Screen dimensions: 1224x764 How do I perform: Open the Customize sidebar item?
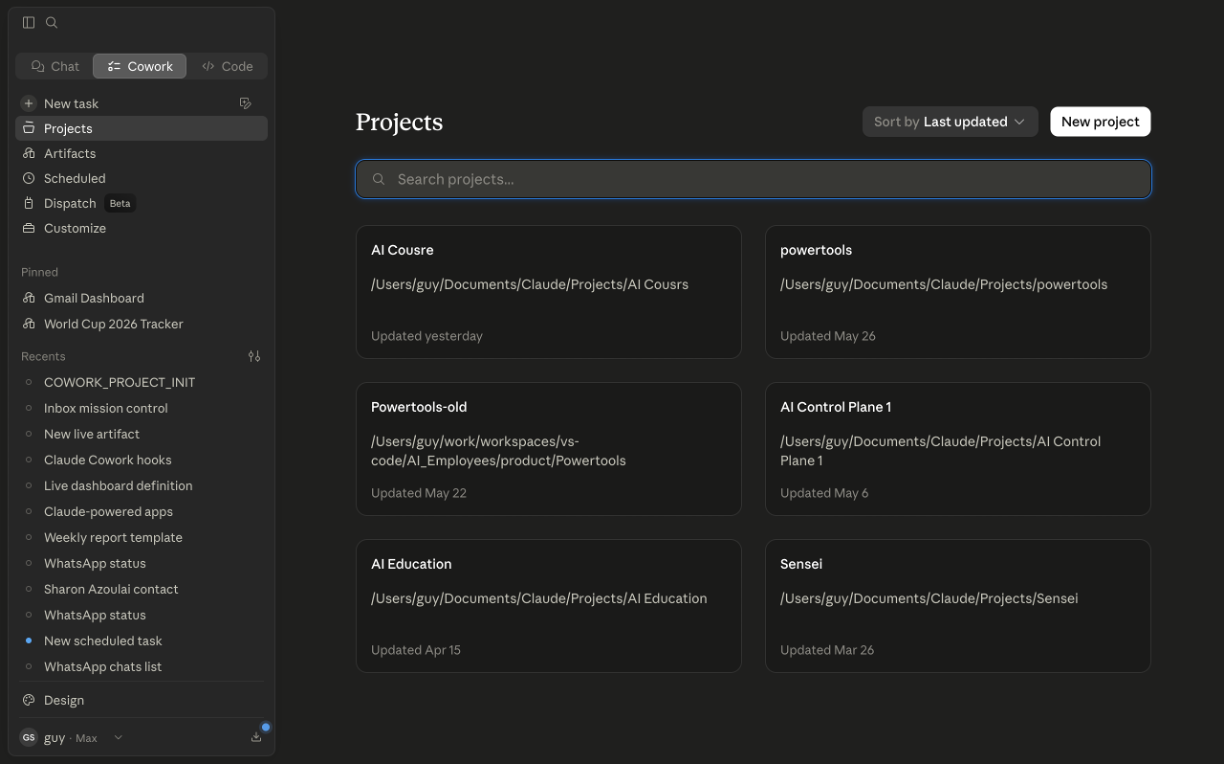pos(141,228)
